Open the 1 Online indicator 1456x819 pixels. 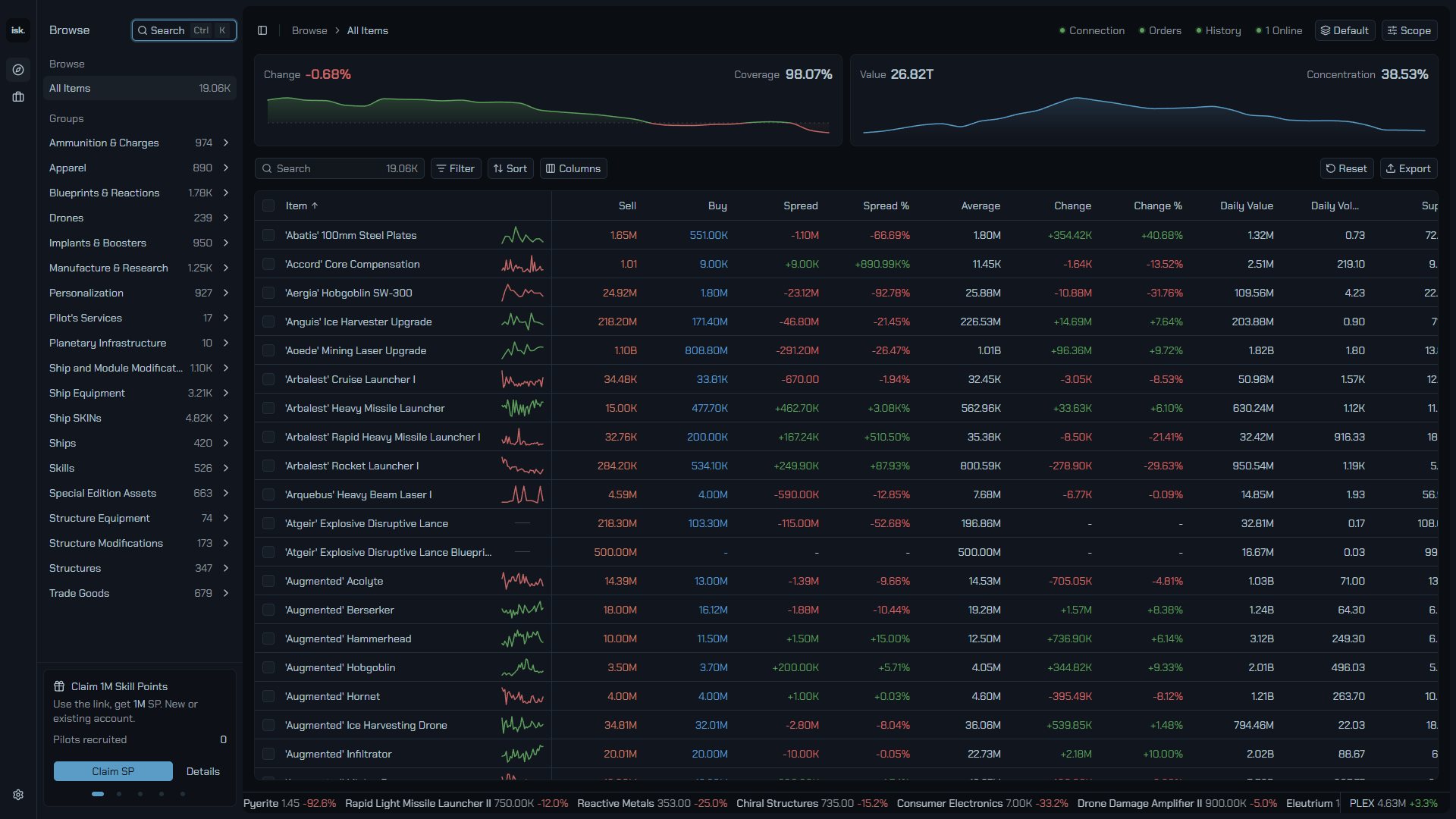(x=1279, y=30)
